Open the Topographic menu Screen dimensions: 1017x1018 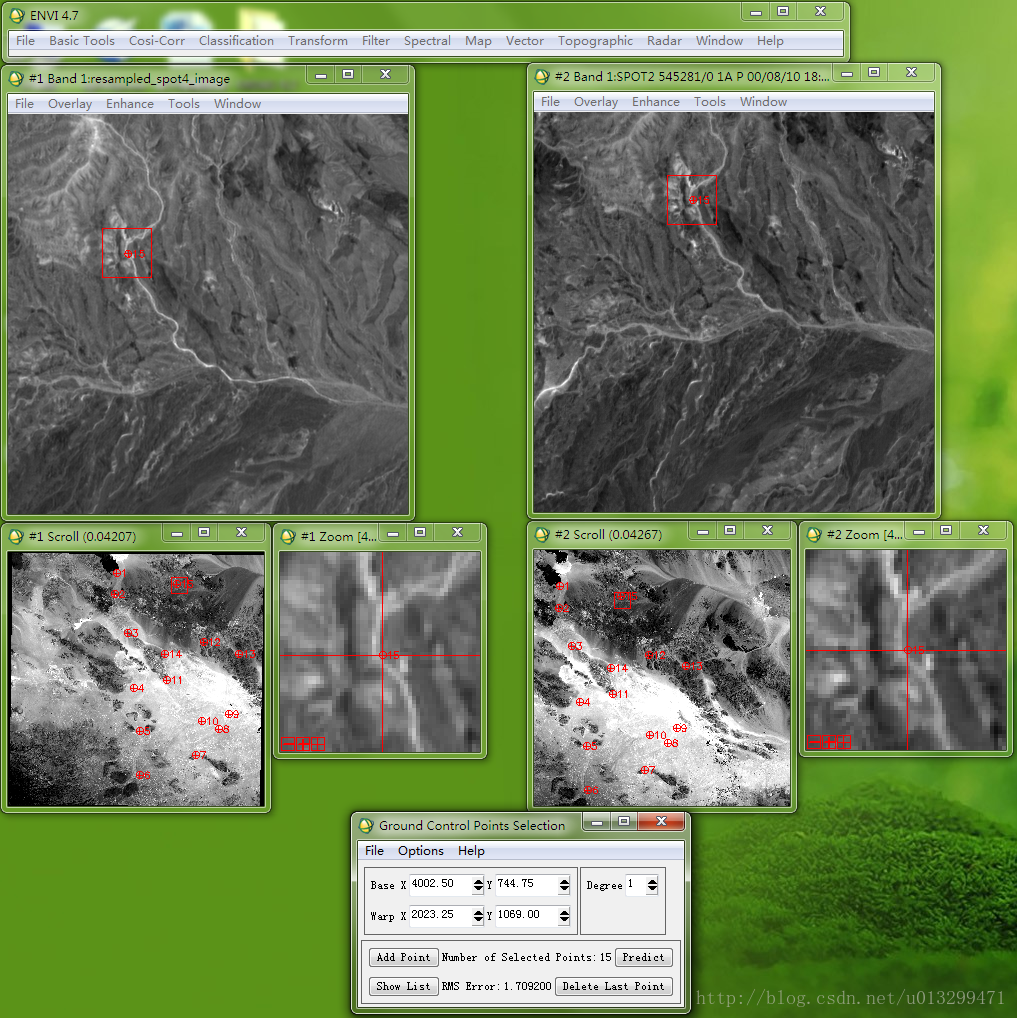[595, 40]
